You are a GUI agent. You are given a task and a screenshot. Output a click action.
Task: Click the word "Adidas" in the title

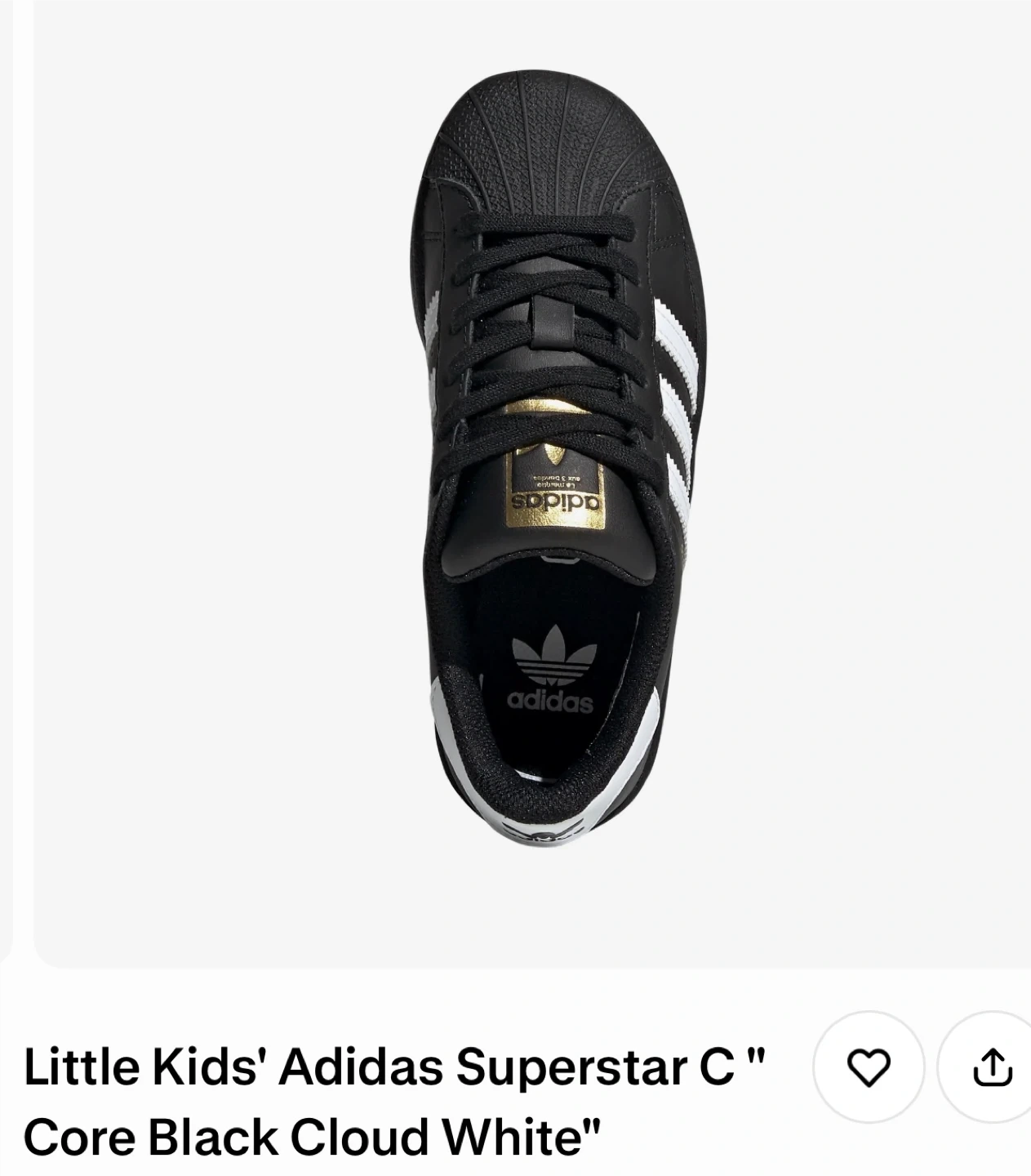[361, 1068]
